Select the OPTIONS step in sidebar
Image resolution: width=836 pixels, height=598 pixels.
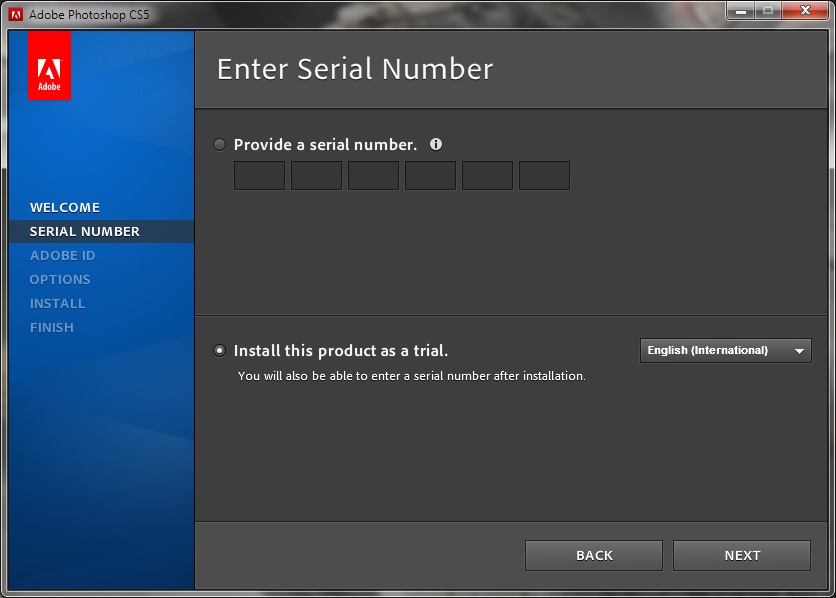click(60, 279)
